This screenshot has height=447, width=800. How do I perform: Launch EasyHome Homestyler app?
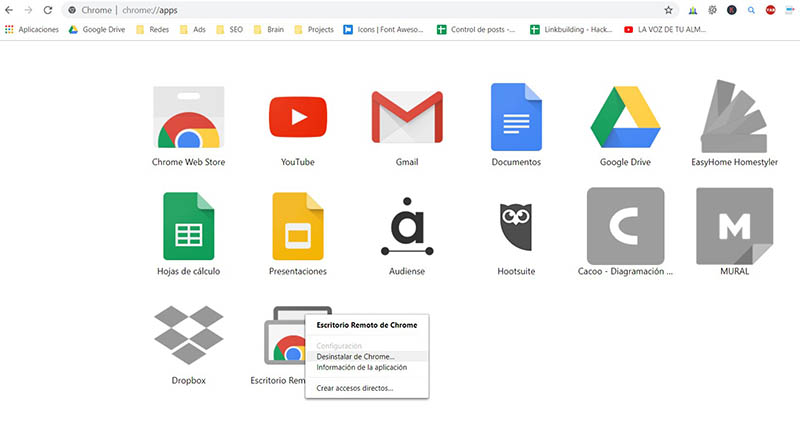734,116
